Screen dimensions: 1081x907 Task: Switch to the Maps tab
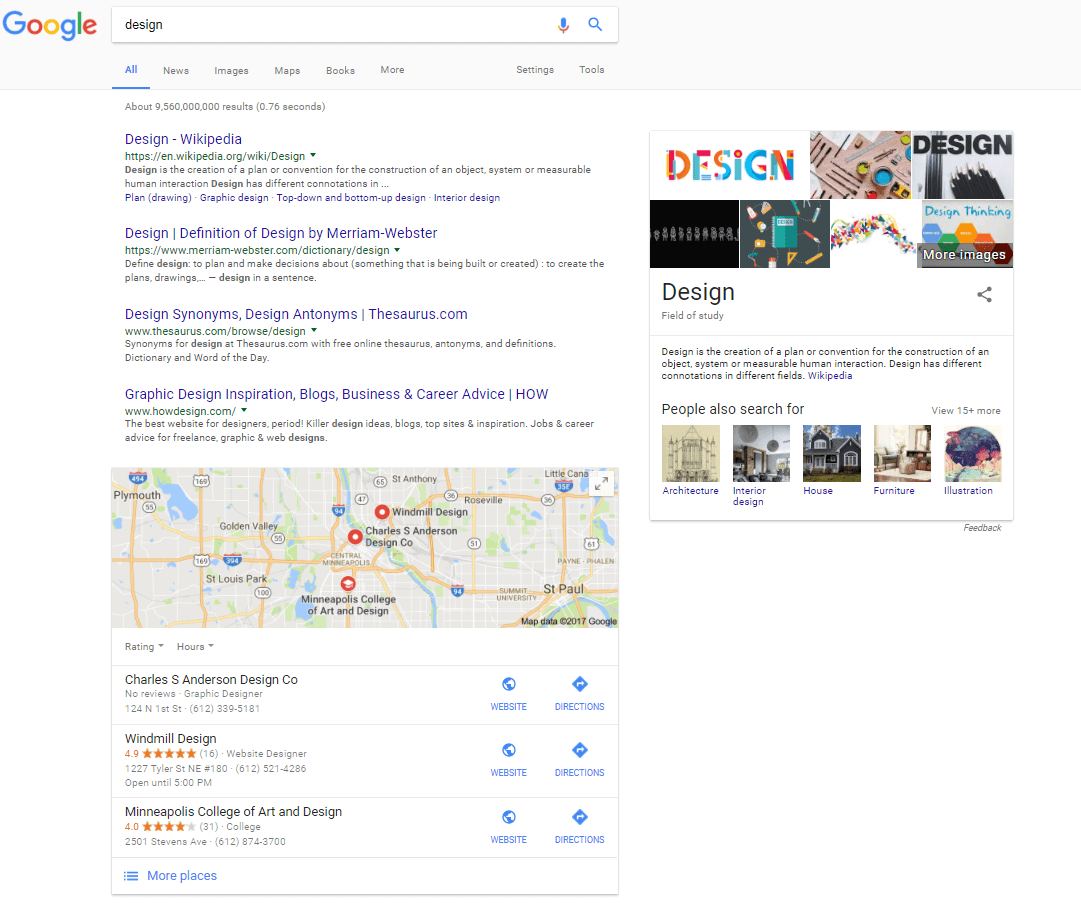click(x=287, y=70)
